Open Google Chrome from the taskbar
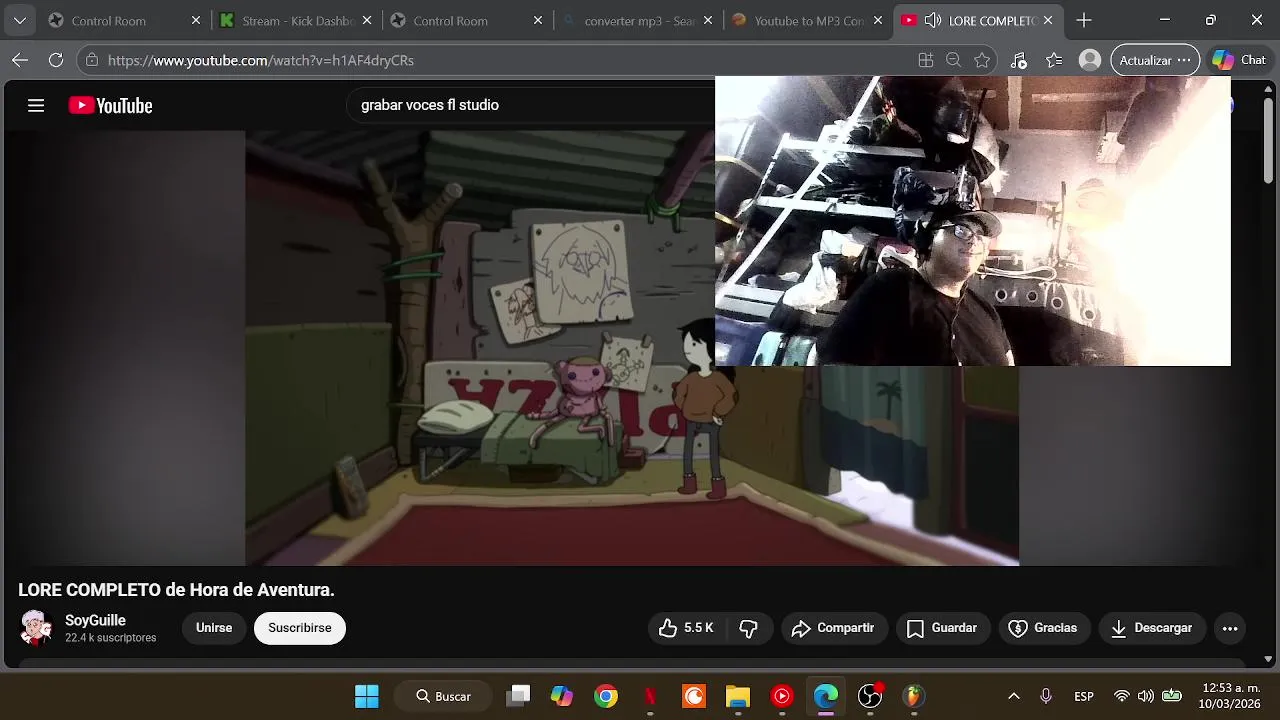This screenshot has width=1280, height=720. [606, 696]
